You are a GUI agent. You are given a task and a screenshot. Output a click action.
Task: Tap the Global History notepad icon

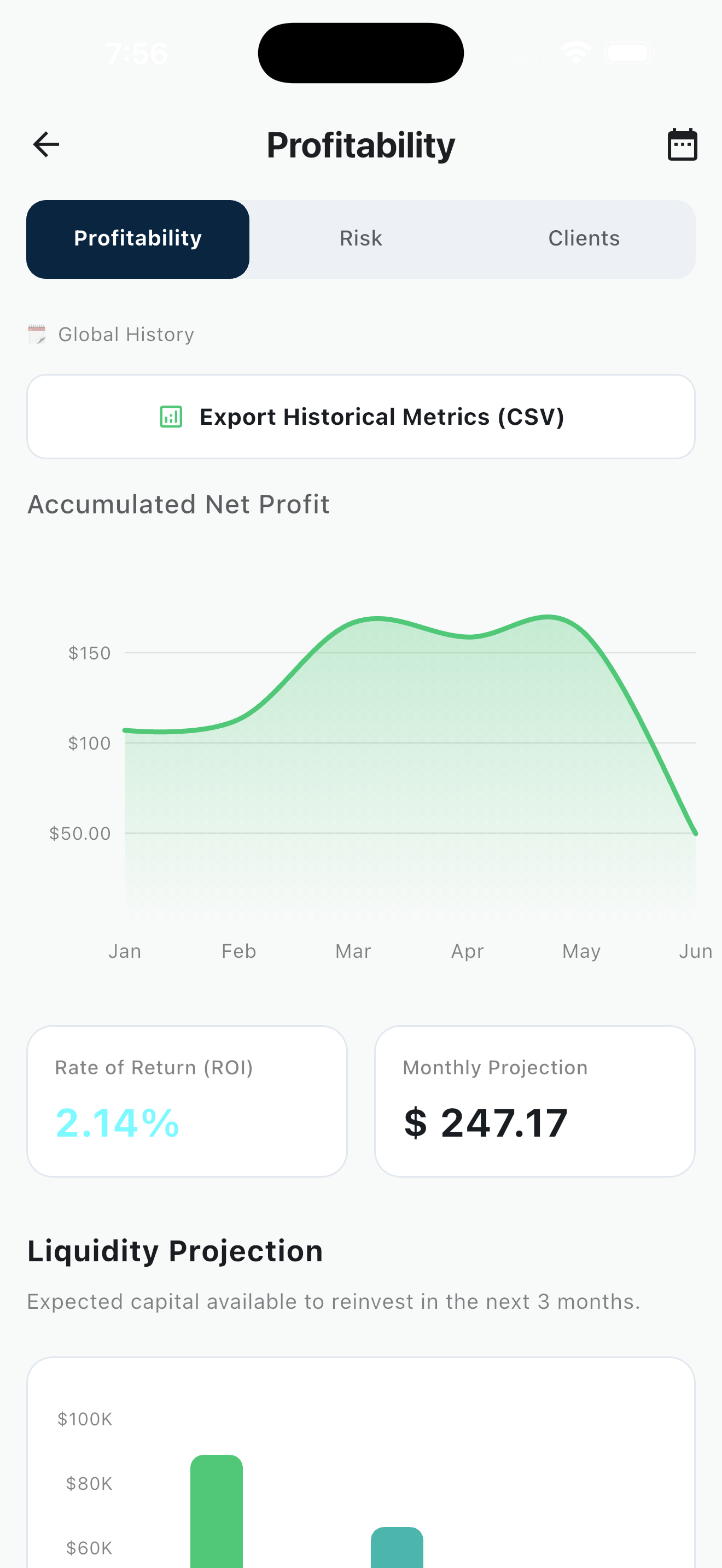[37, 334]
